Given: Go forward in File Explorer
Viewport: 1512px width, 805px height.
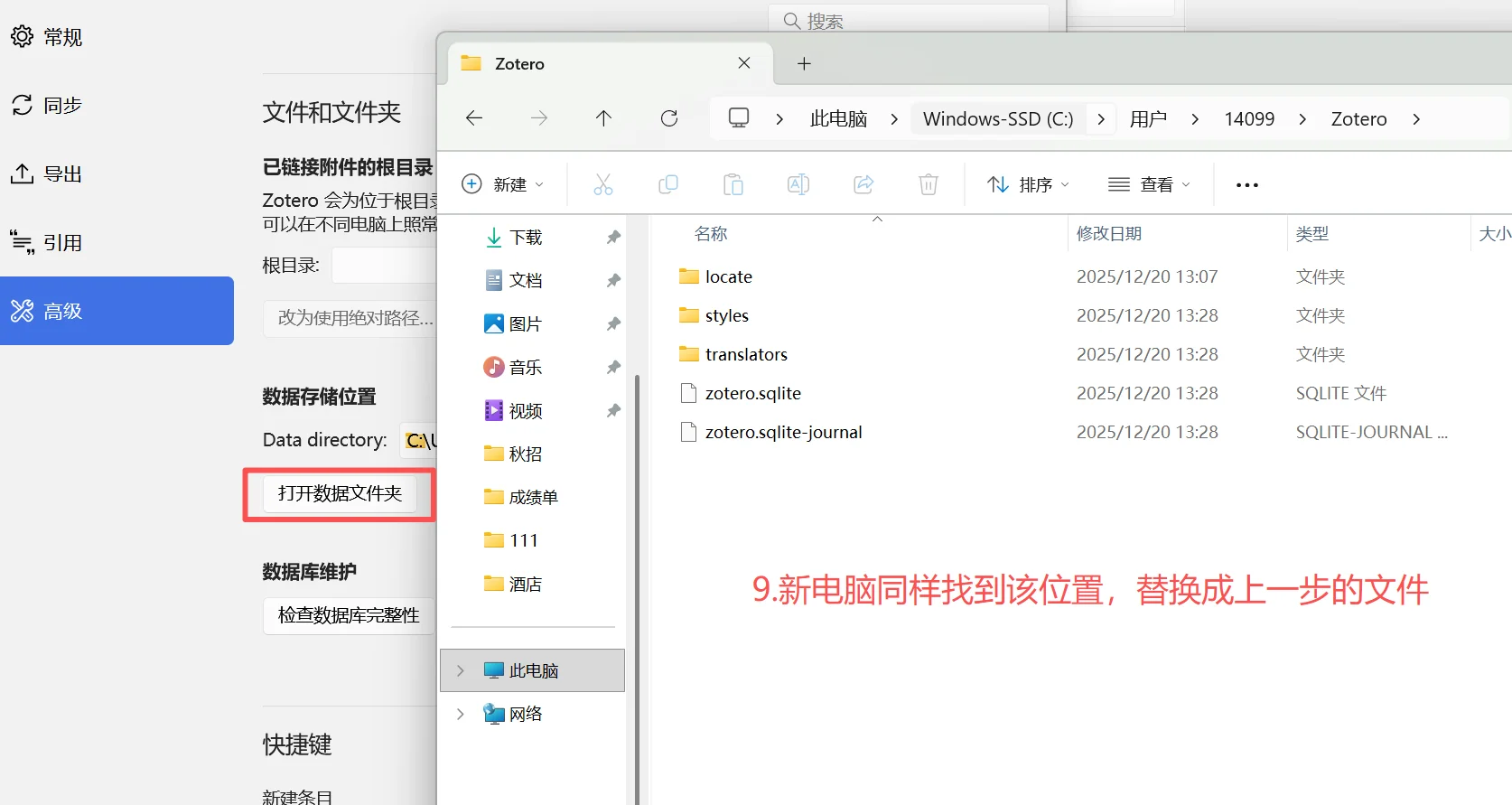Looking at the screenshot, I should click(x=539, y=118).
